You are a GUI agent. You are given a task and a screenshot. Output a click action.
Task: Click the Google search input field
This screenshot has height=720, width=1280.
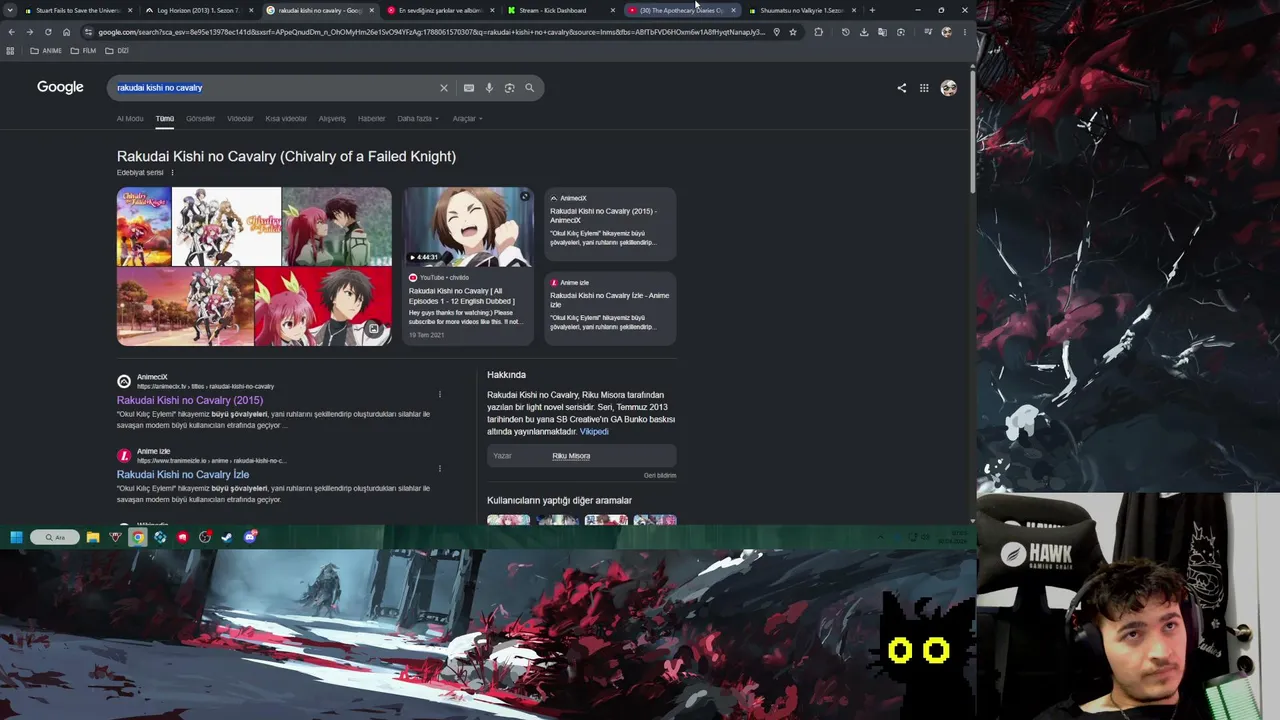click(x=275, y=88)
